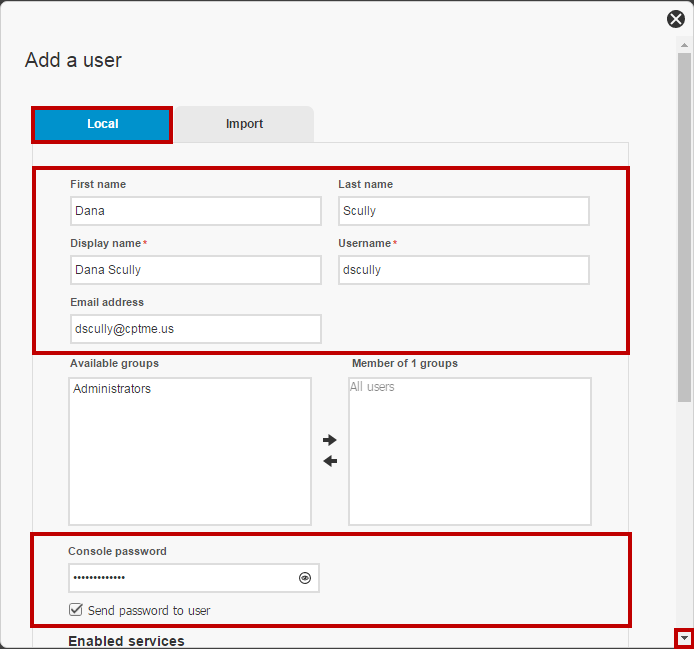Click the scrollbar up arrow
Screen dimensions: 694x649
(684, 45)
